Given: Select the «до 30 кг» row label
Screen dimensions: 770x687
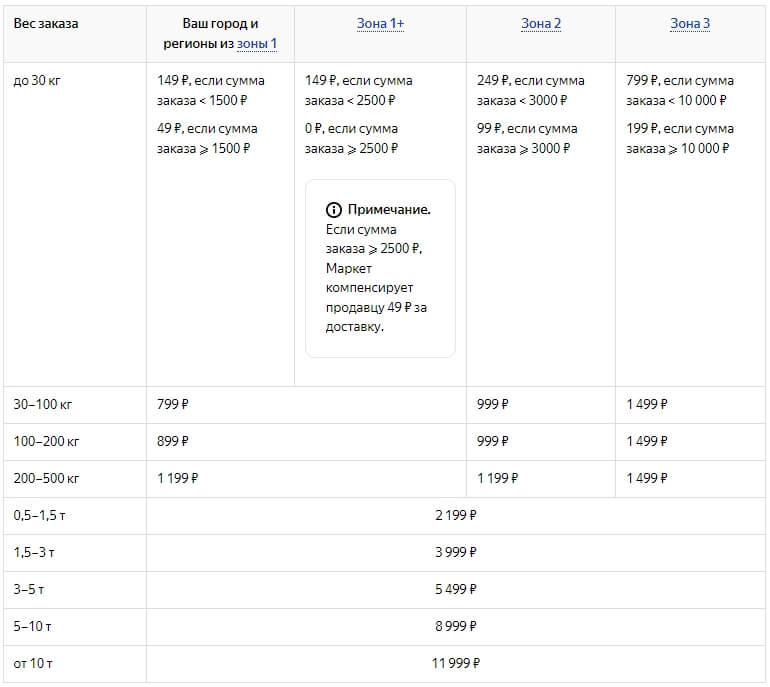Looking at the screenshot, I should pos(37,80).
